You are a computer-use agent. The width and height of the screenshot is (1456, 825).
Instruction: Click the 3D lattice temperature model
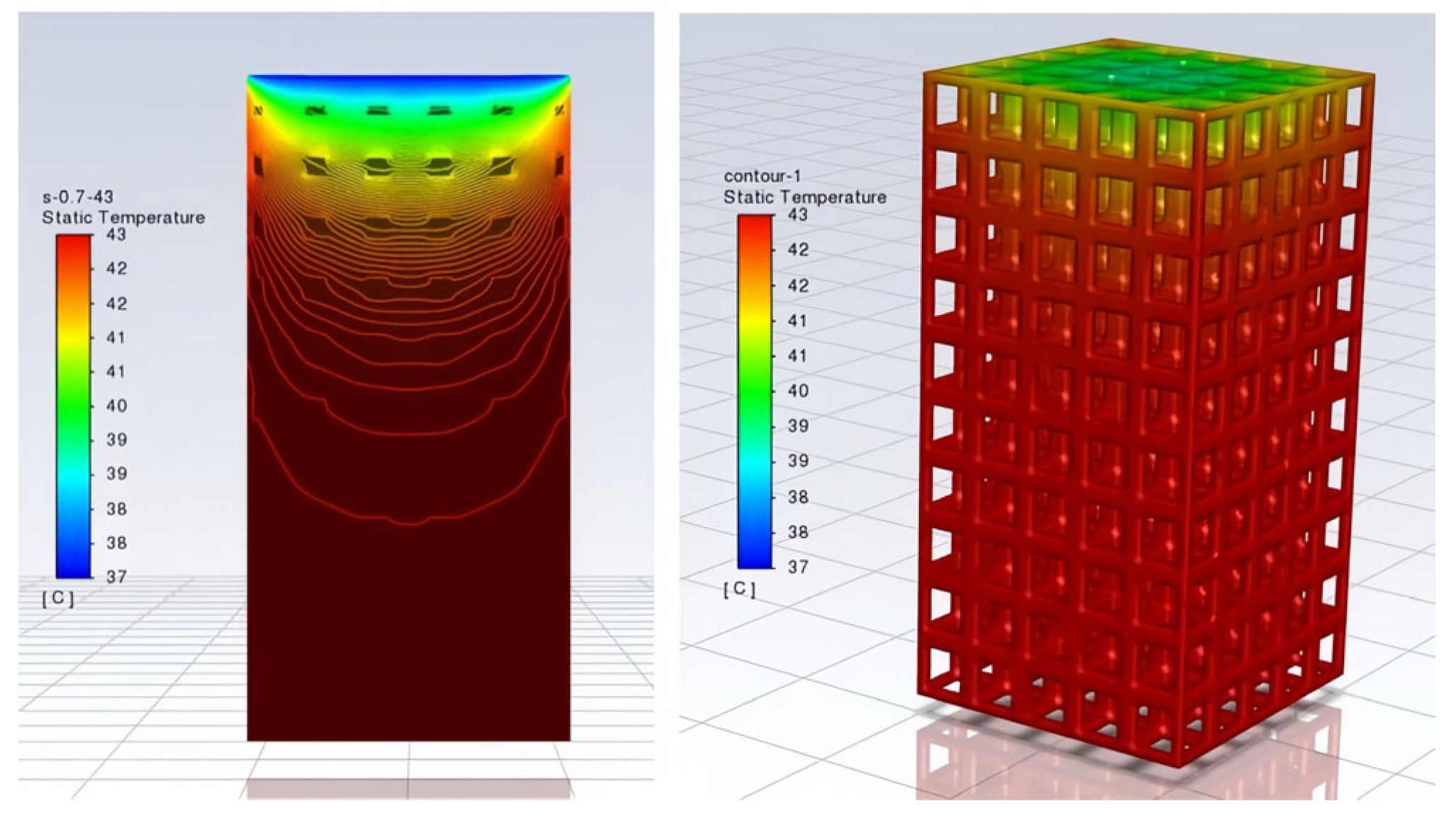tap(1148, 404)
